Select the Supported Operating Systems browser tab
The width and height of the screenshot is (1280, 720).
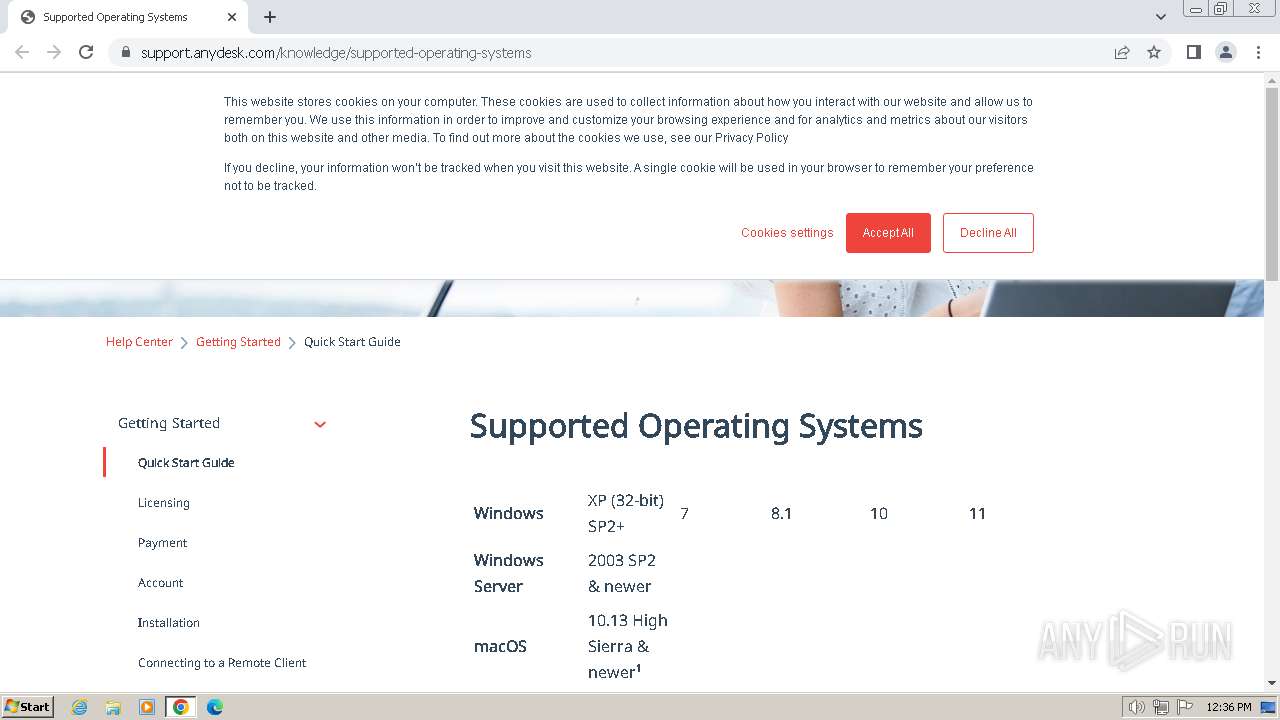128,17
